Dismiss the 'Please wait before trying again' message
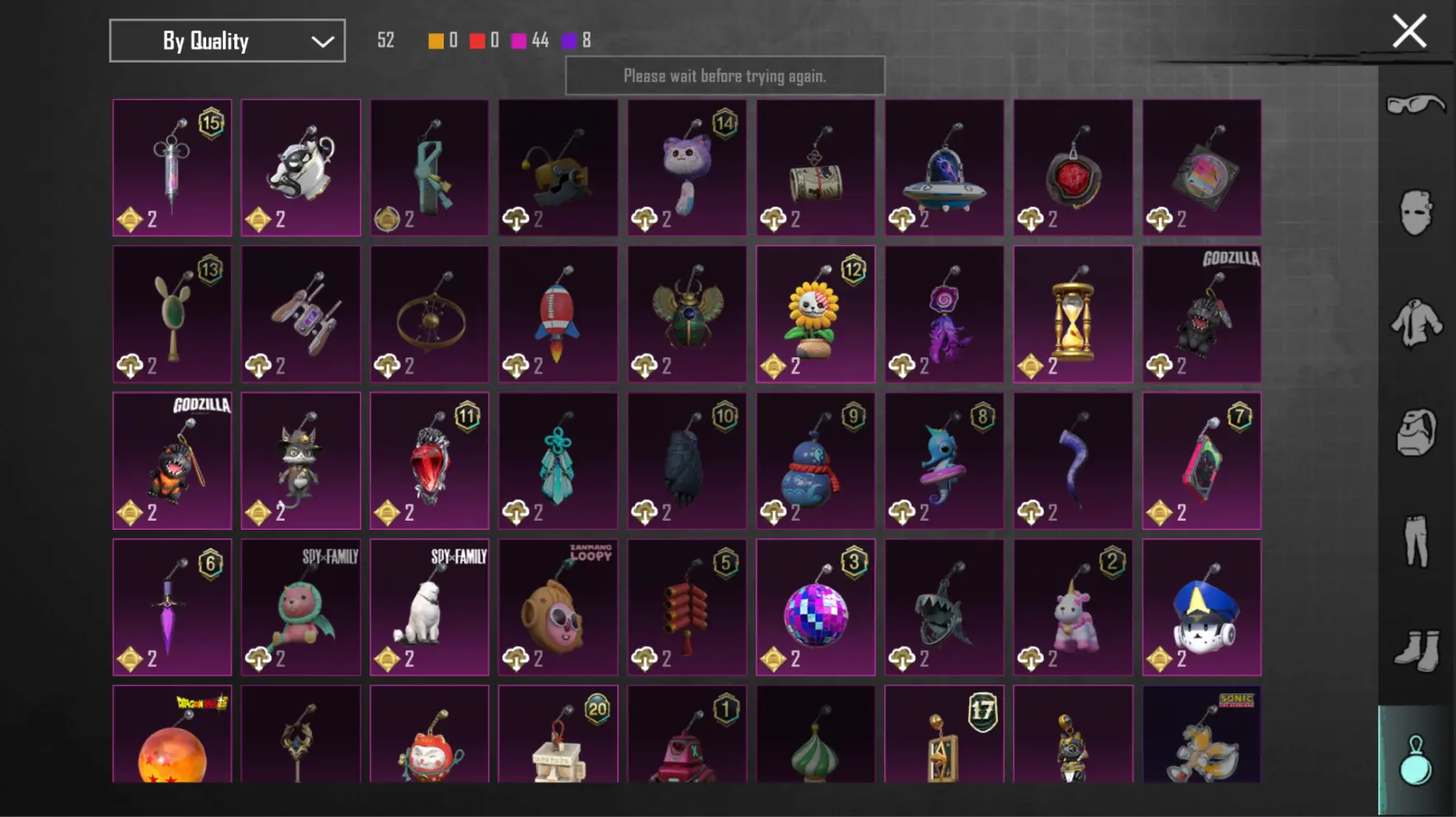Screen dimensions: 1456x817 pyautogui.click(x=724, y=76)
